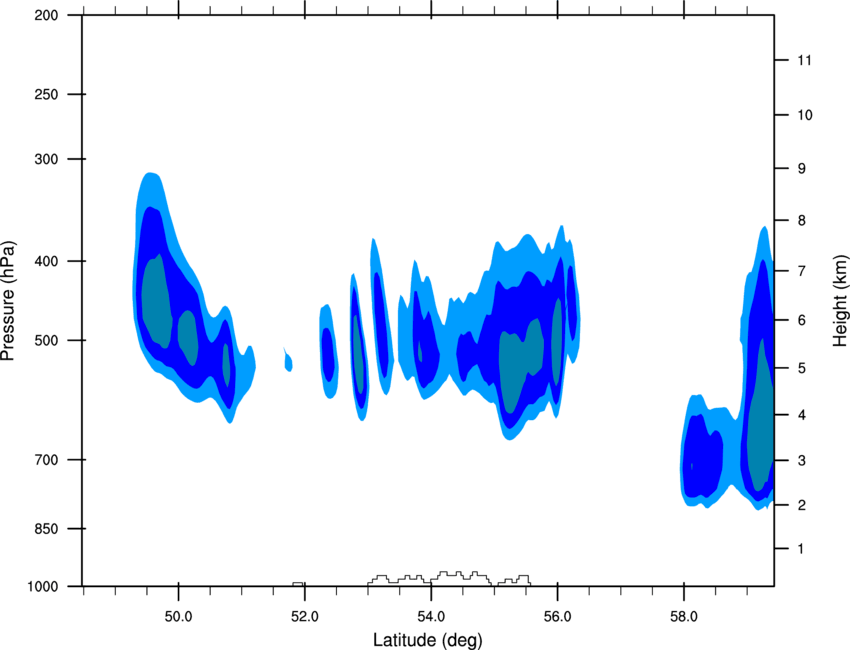850x650 pixels.
Task: Click the 9 km height label
Action: pyautogui.click(x=802, y=169)
